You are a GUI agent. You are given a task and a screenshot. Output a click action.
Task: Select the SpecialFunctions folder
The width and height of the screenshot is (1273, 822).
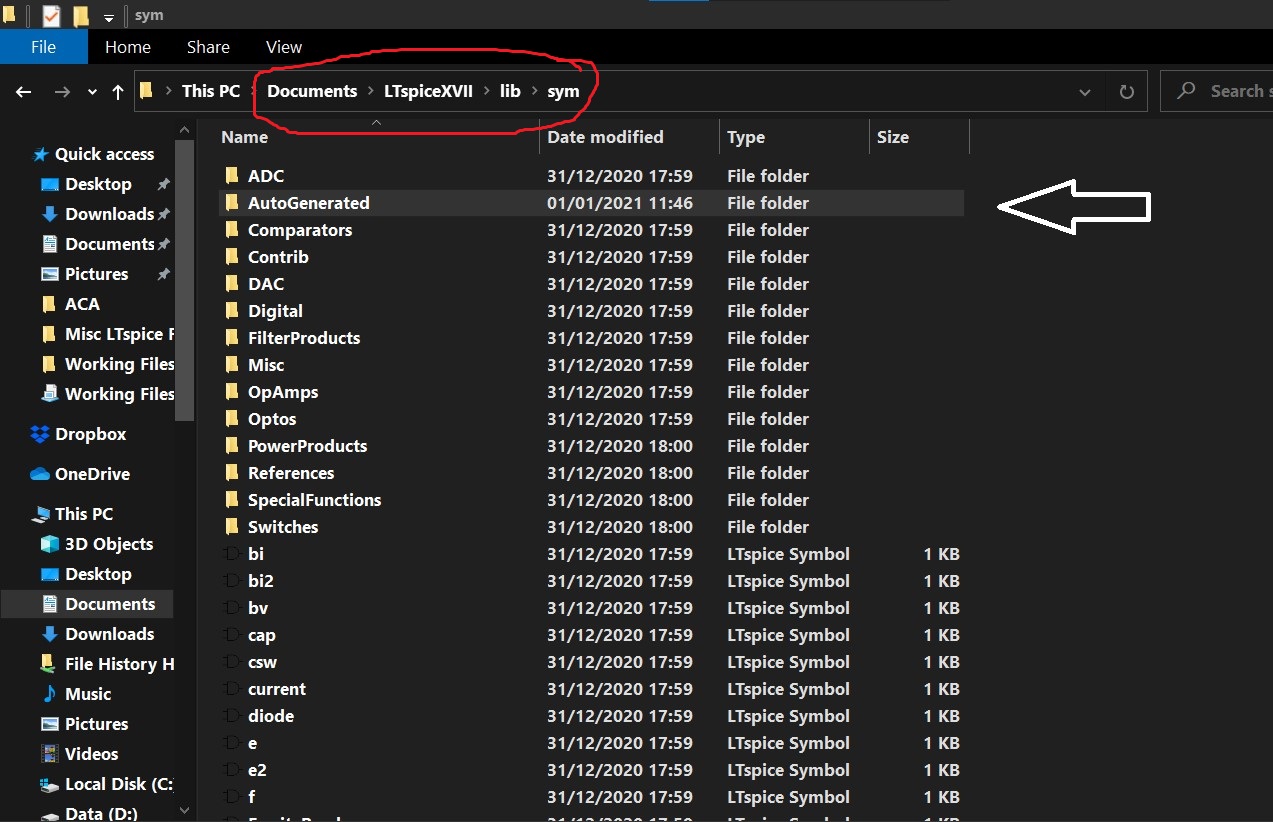(x=590, y=500)
